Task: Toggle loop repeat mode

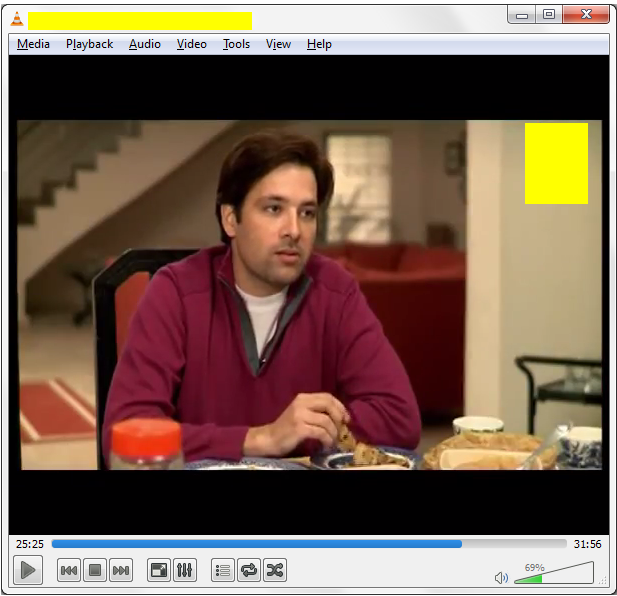Action: 249,570
